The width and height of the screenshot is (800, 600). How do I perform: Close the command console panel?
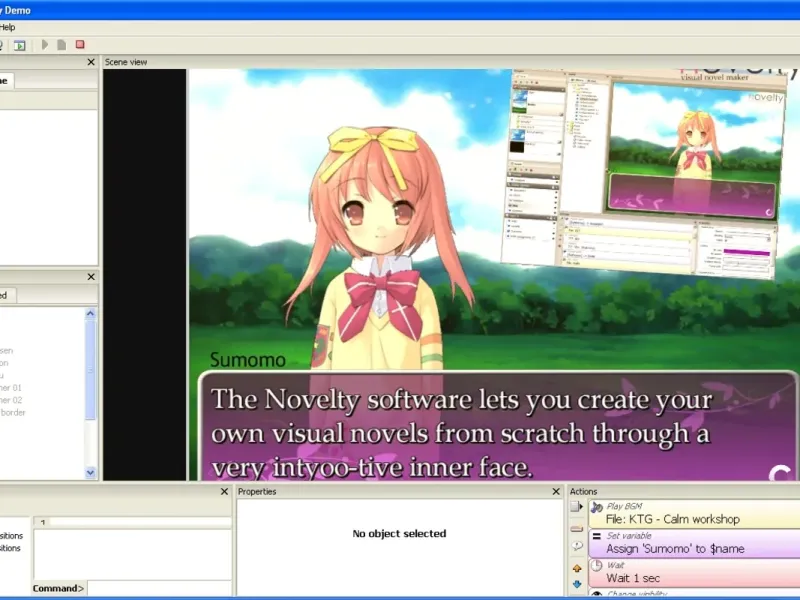tap(224, 491)
